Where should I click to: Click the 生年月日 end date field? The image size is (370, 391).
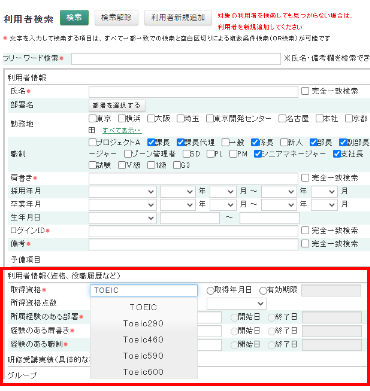click(269, 218)
